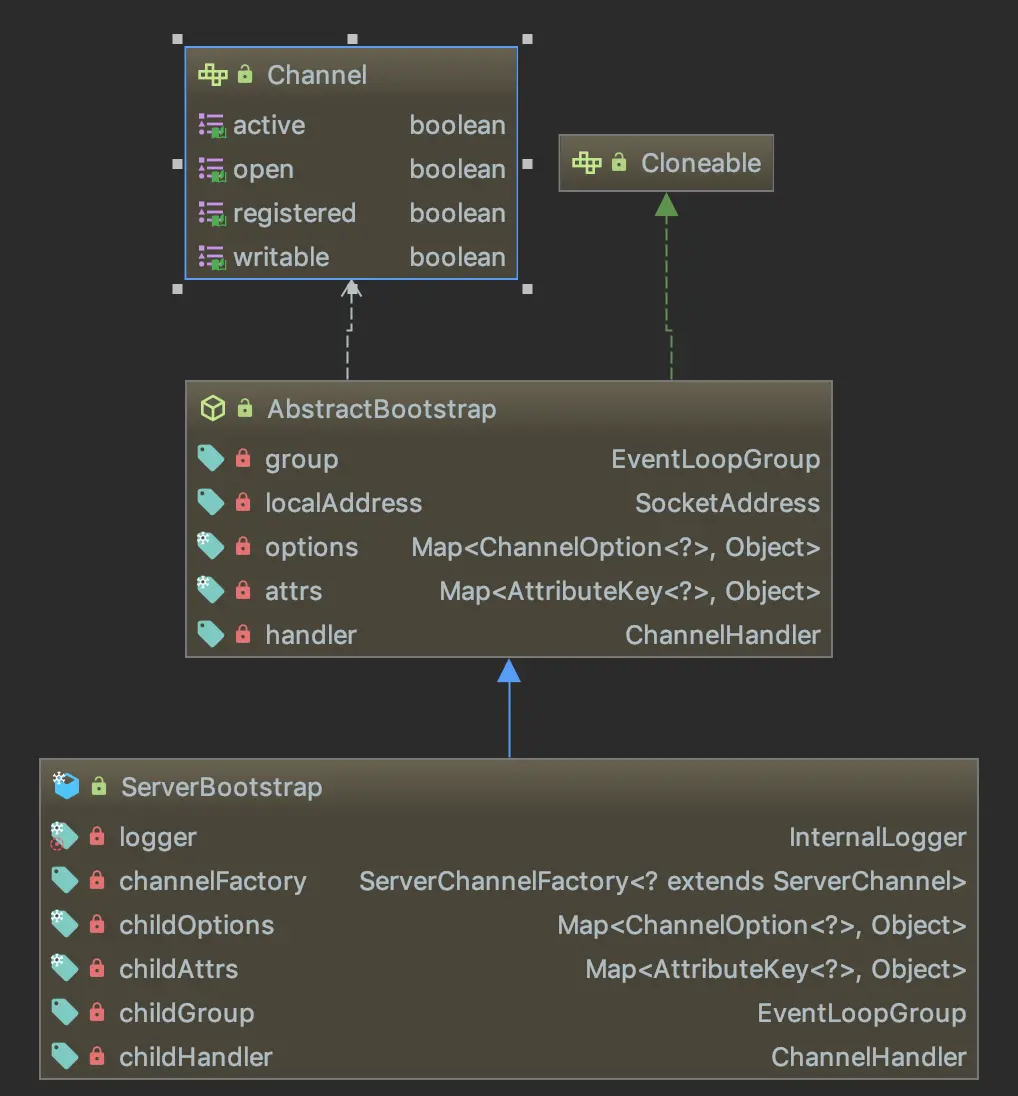The image size is (1018, 1096).
Task: Click the registered property icon
Action: (x=212, y=213)
